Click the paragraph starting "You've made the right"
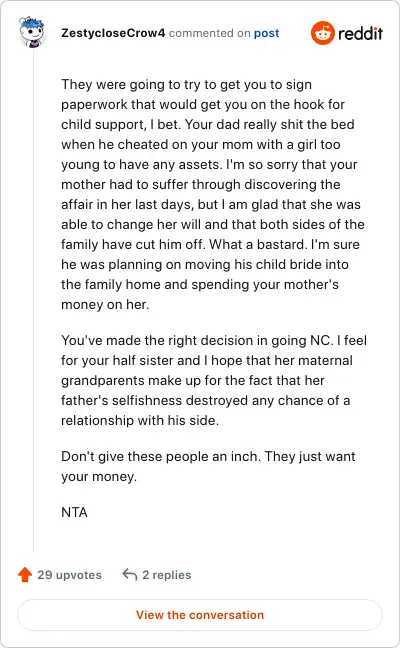 [214, 380]
